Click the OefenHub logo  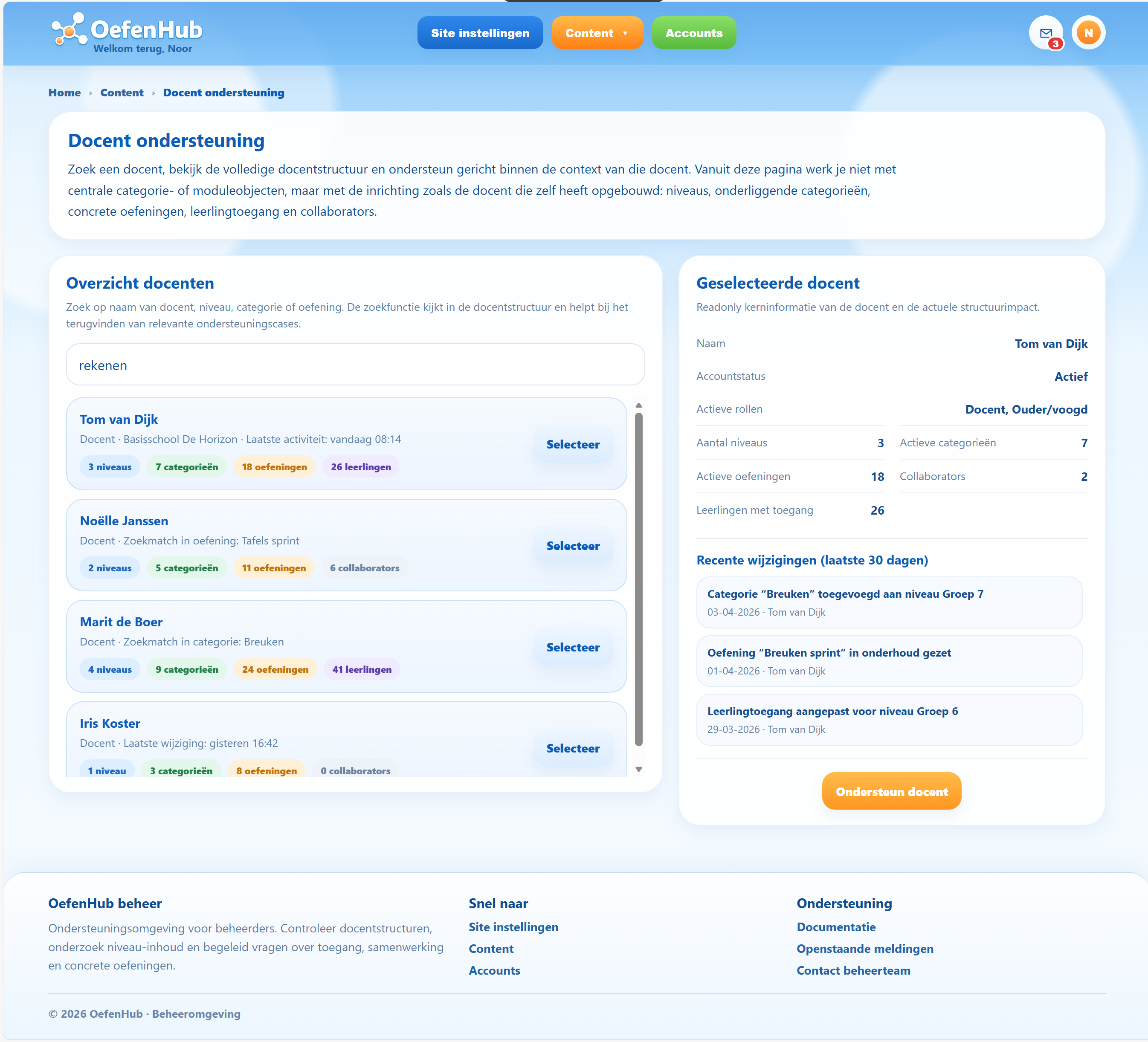(x=126, y=33)
